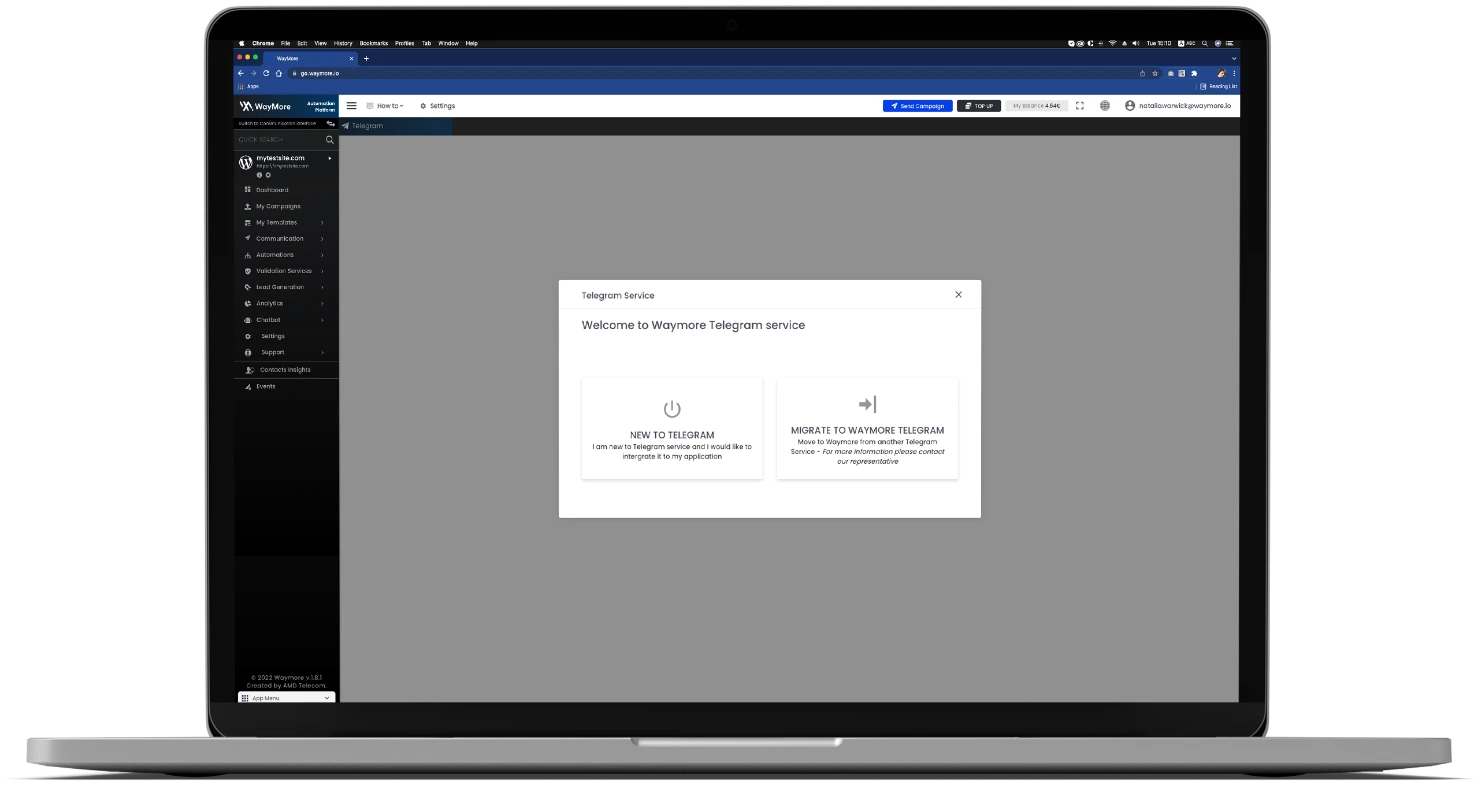This screenshot has height=790, width=1478.
Task: Open the Profiles menu in the menu bar
Action: (x=405, y=43)
